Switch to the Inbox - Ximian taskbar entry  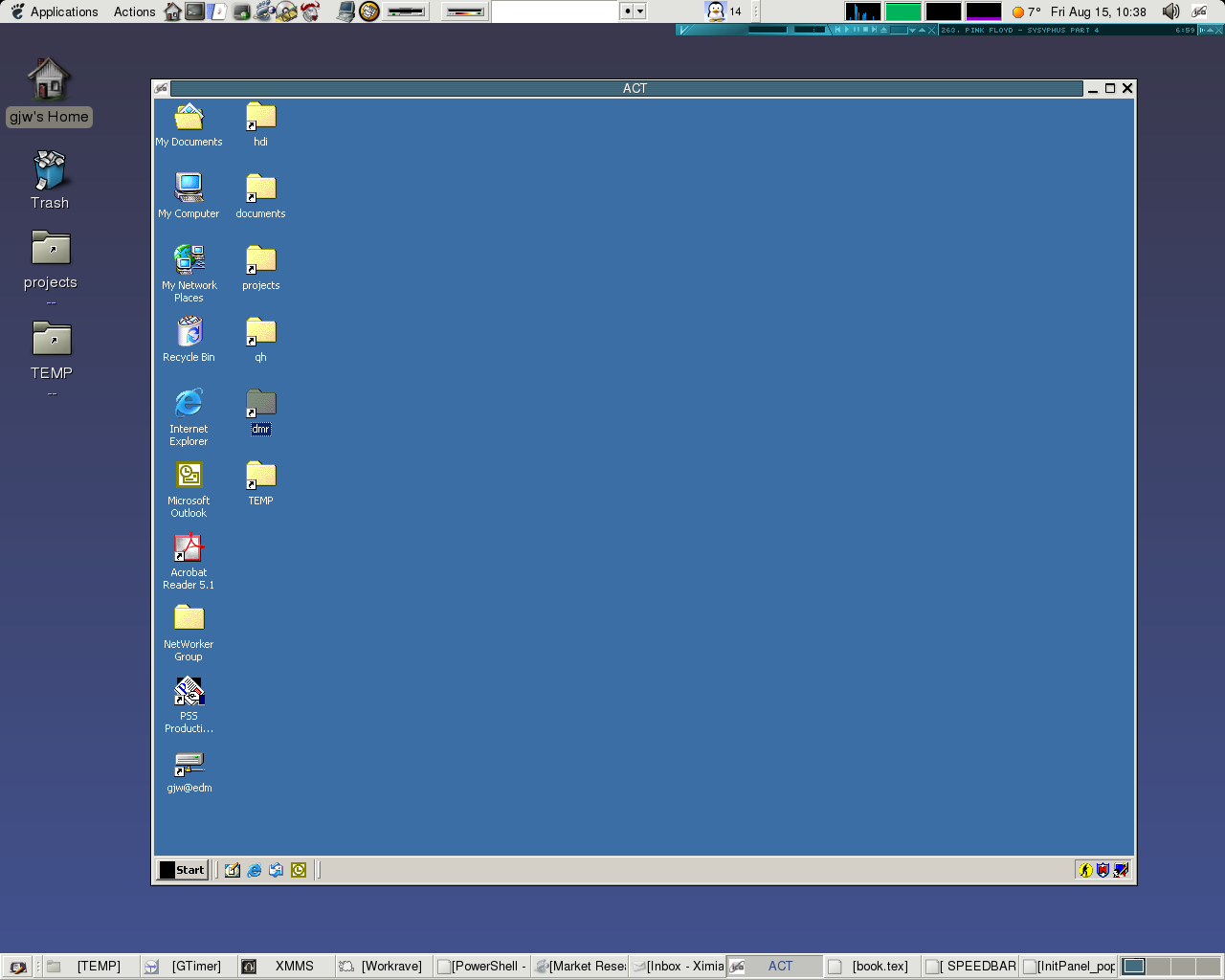pos(681,966)
